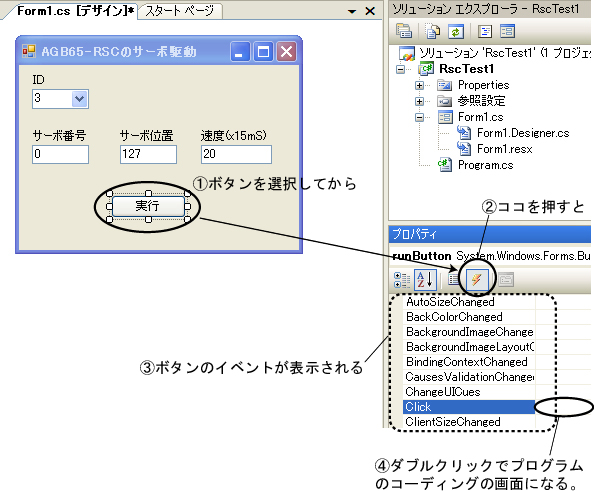Screen dimensions: 594x491
Task: Close the current document tab with X
Action: point(370,11)
